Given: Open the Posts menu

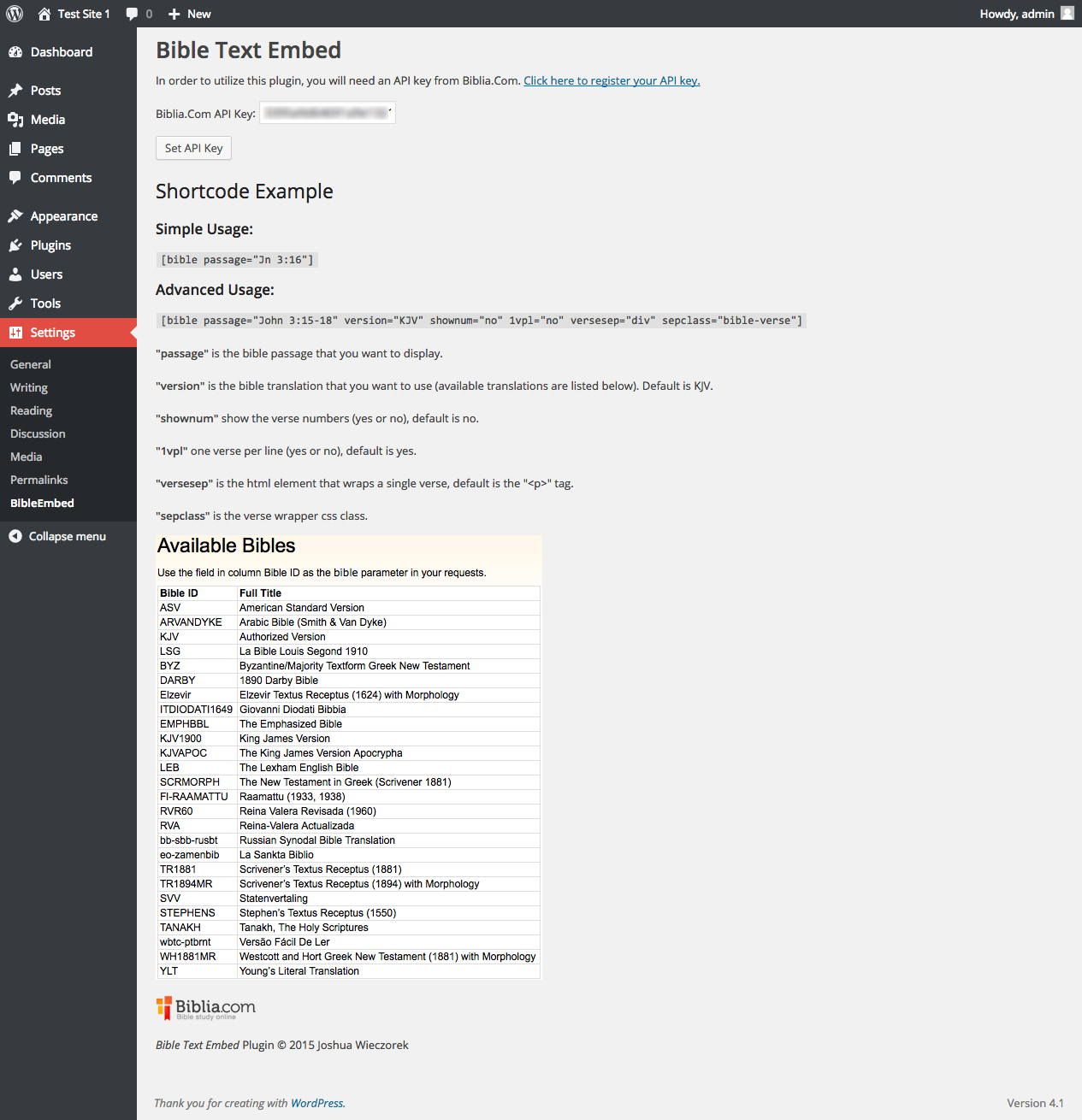Looking at the screenshot, I should click(x=68, y=91).
